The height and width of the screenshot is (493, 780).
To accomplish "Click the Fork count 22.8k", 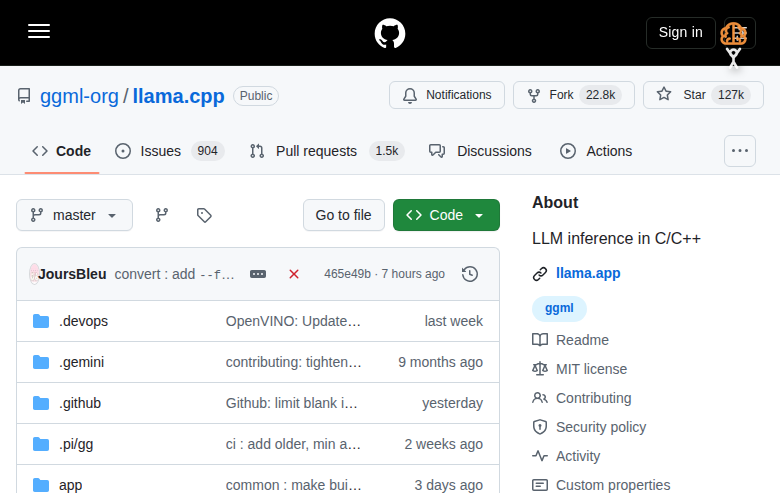I will [600, 95].
